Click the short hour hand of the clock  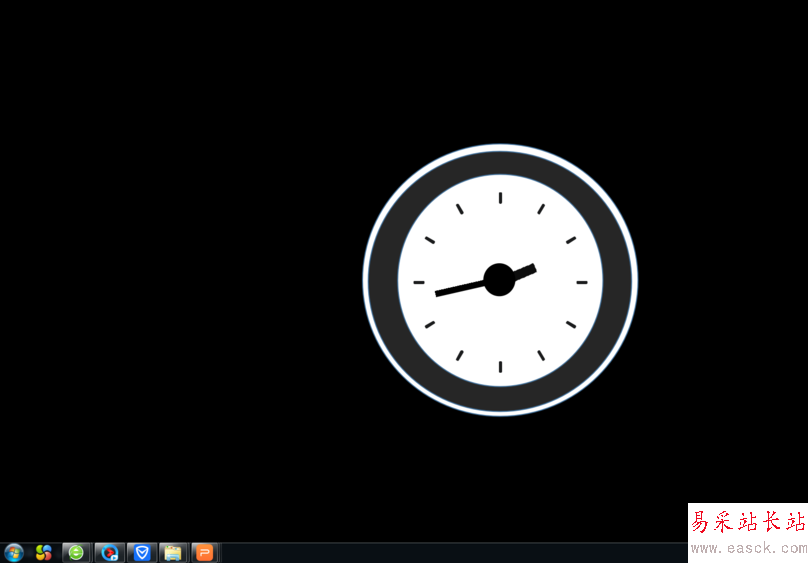(x=525, y=271)
